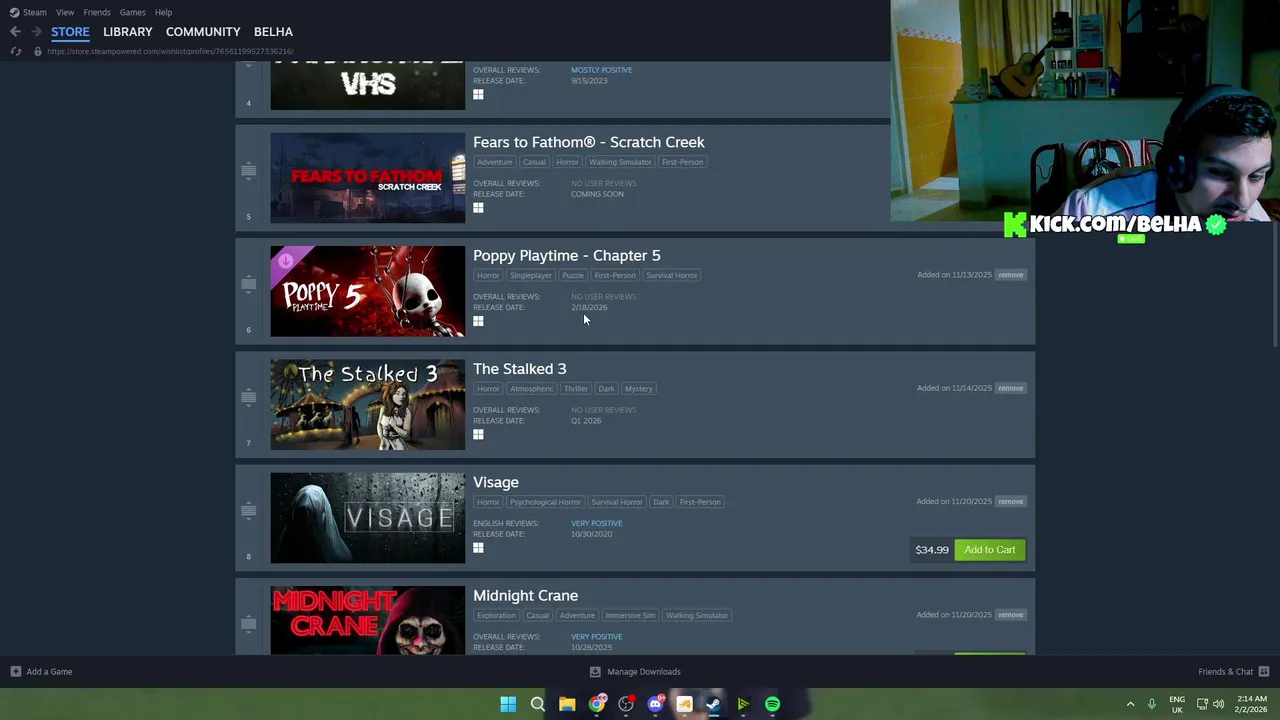Grab the reorder handle for The Stalked 3

[x=248, y=397]
